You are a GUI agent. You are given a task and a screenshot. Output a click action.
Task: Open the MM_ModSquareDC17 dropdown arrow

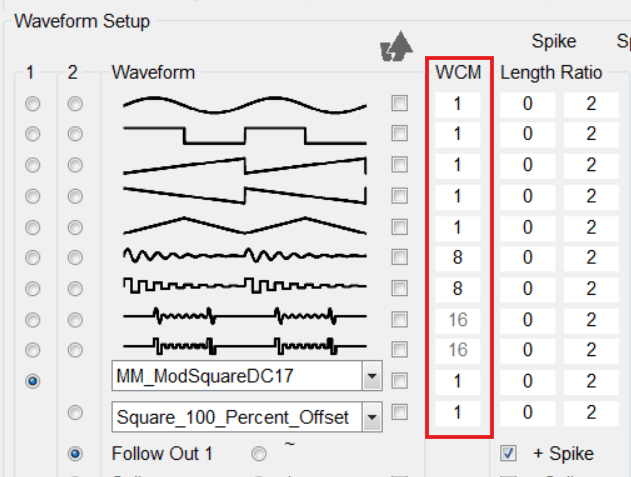point(372,376)
